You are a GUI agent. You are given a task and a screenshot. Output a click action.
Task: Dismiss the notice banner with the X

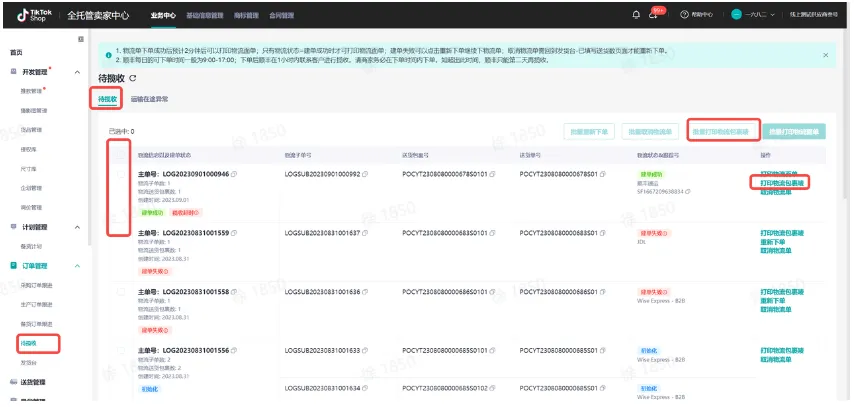826,55
